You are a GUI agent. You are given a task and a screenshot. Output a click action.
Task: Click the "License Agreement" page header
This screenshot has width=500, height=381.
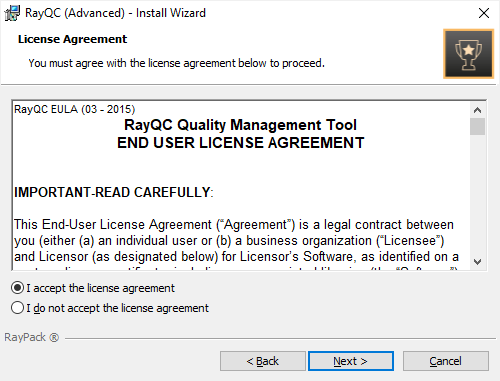pyautogui.click(x=72, y=39)
